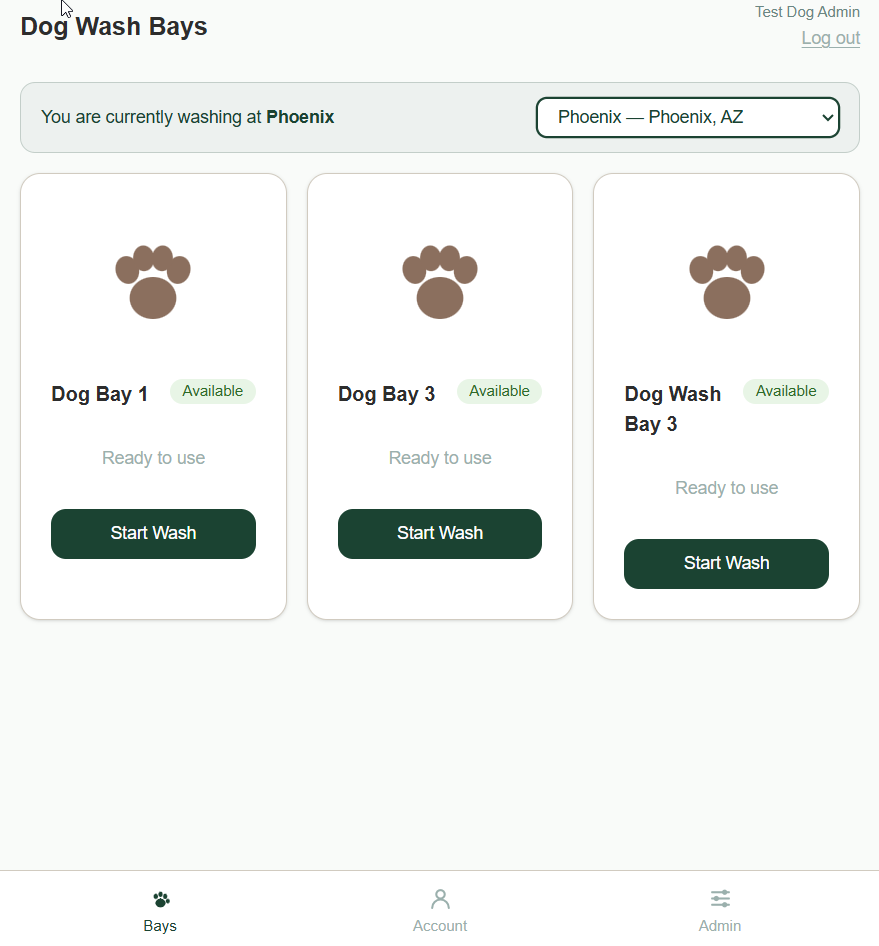The image size is (879, 946).
Task: Click the paw icon on Dog Bay 3 card
Action: 440,282
